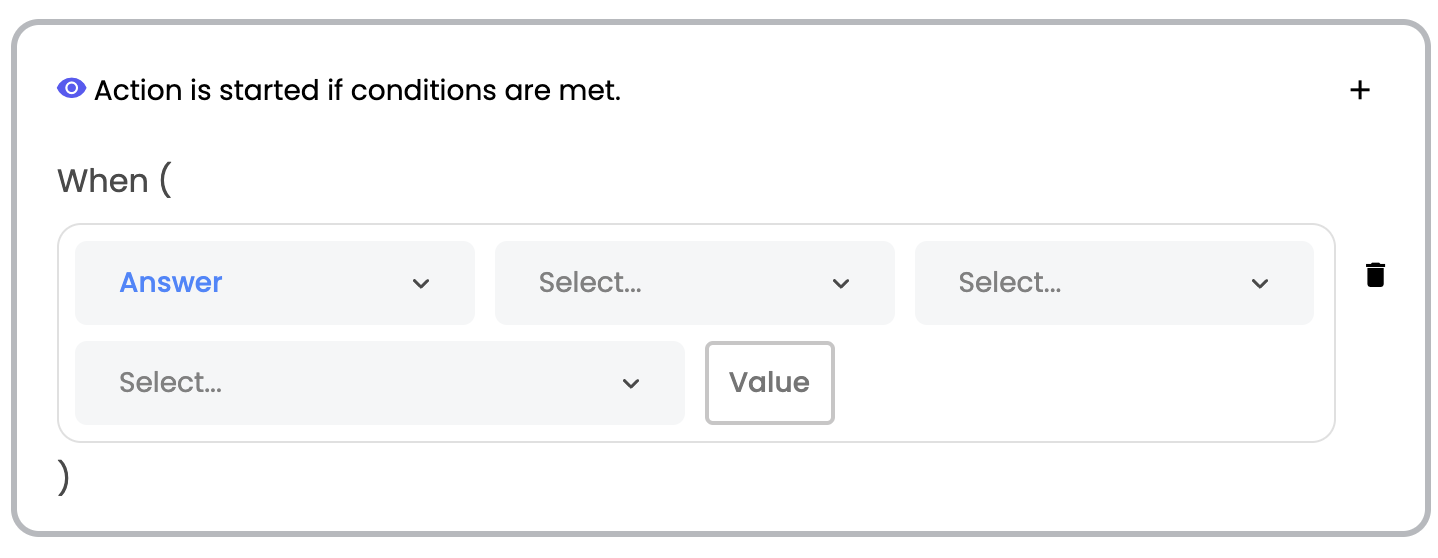Click Select... placeholder text in middle top dropdown
The image size is (1438, 558).
(x=590, y=283)
